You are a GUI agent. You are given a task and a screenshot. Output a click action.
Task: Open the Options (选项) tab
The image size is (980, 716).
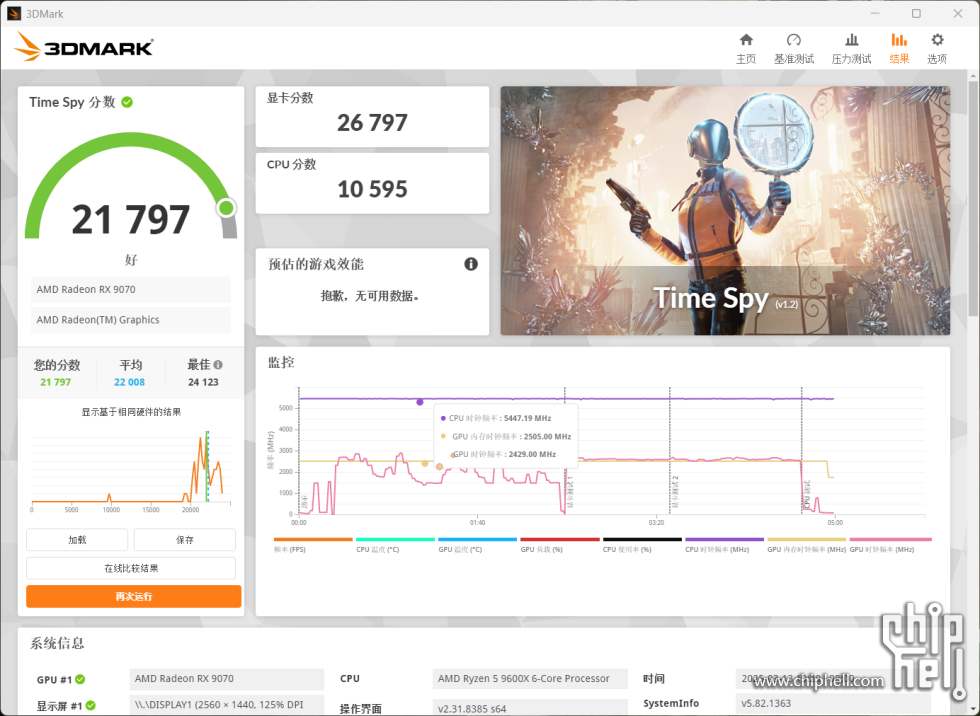click(936, 49)
